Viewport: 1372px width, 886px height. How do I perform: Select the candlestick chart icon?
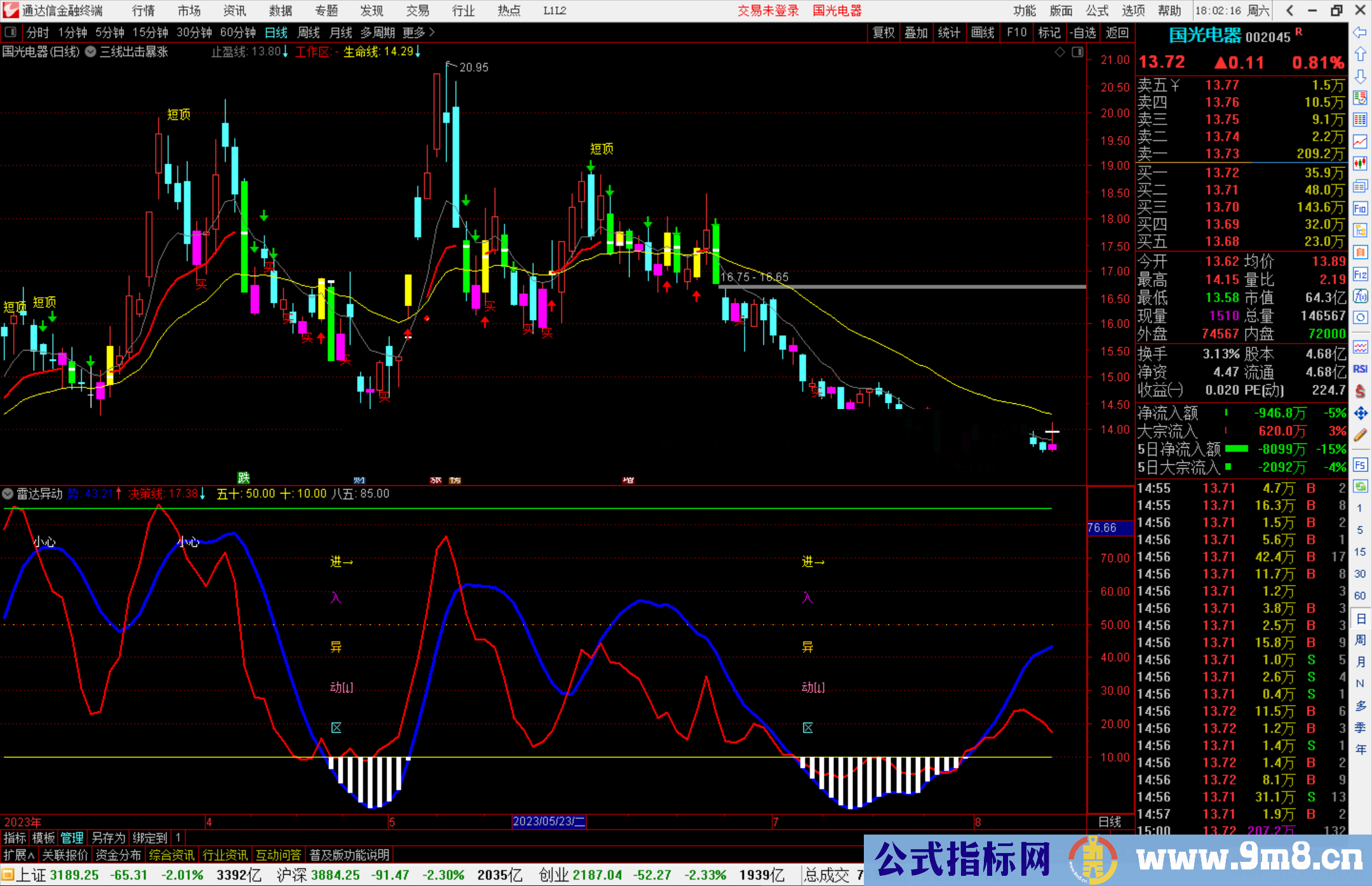tap(1360, 164)
